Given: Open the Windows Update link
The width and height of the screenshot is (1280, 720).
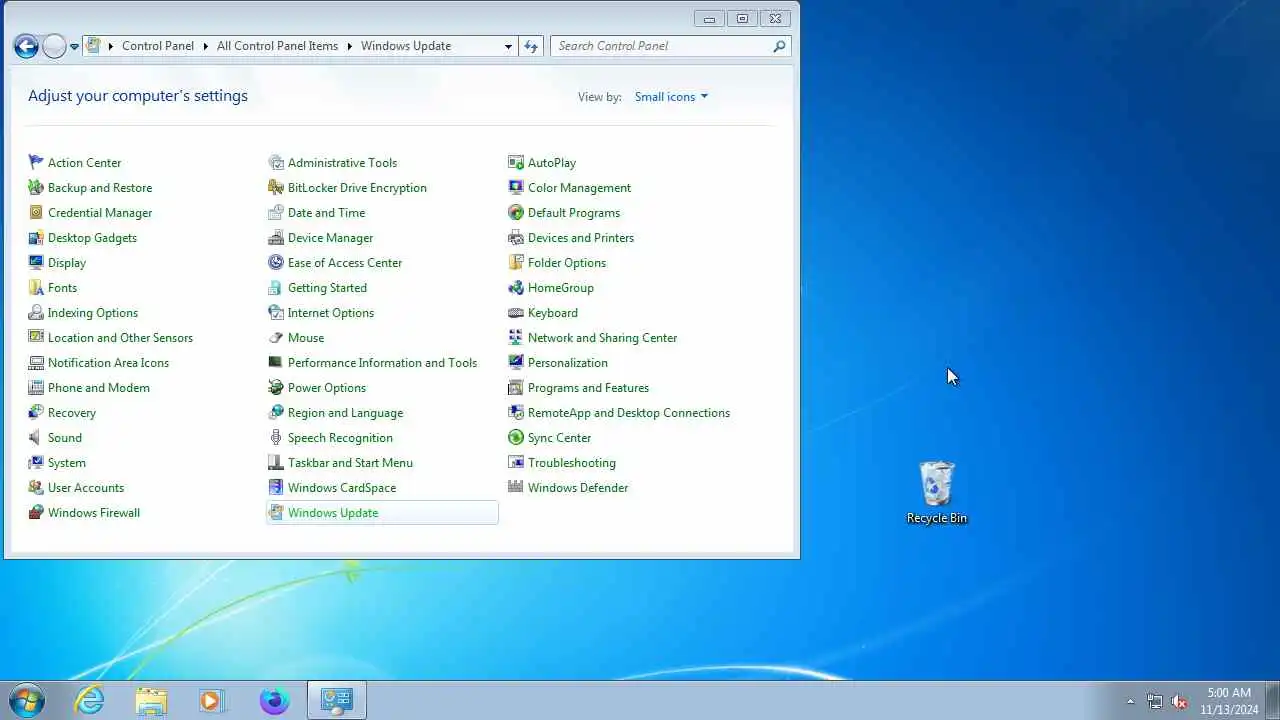Looking at the screenshot, I should (x=333, y=512).
